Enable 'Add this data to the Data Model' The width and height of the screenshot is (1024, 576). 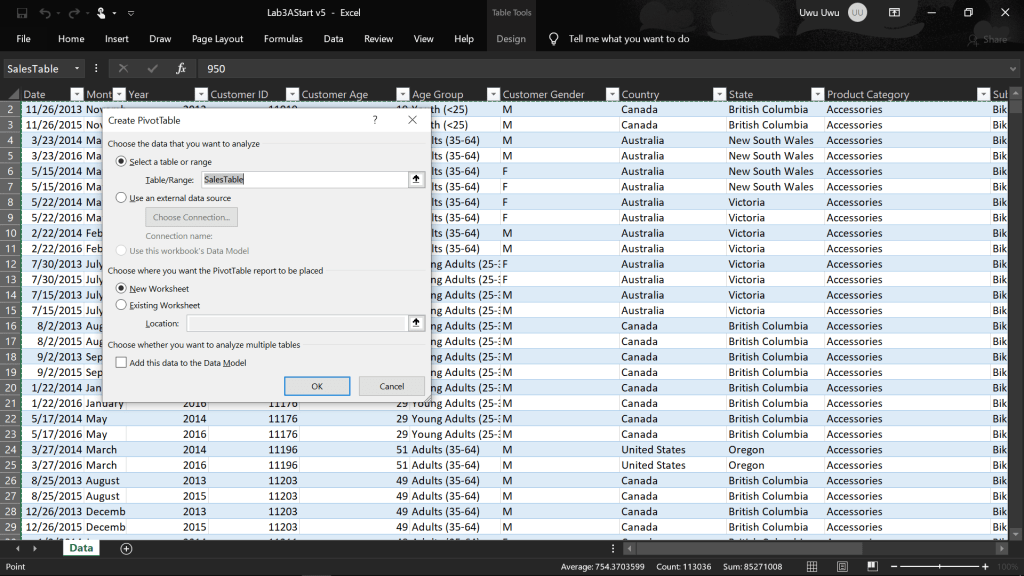pos(122,363)
